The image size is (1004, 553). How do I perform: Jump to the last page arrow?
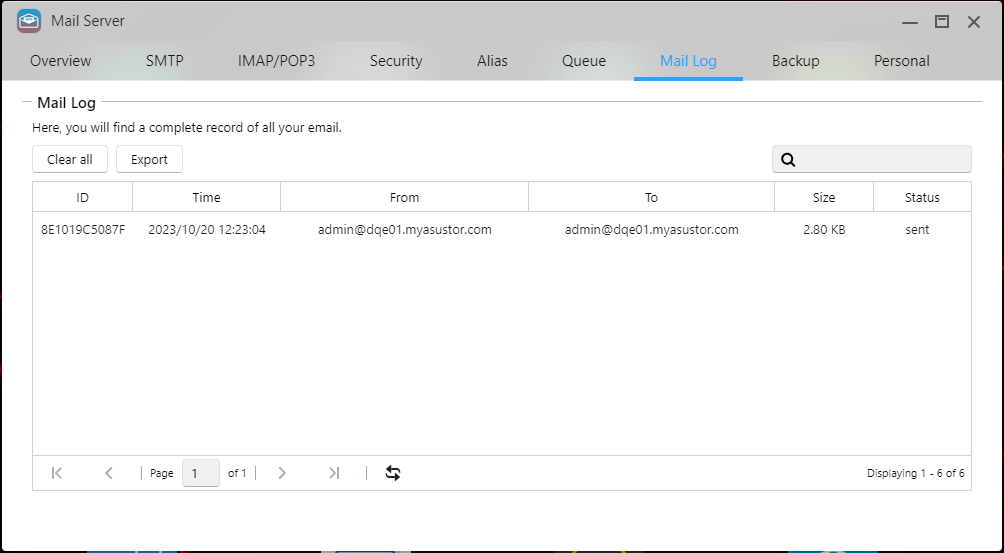click(x=334, y=473)
